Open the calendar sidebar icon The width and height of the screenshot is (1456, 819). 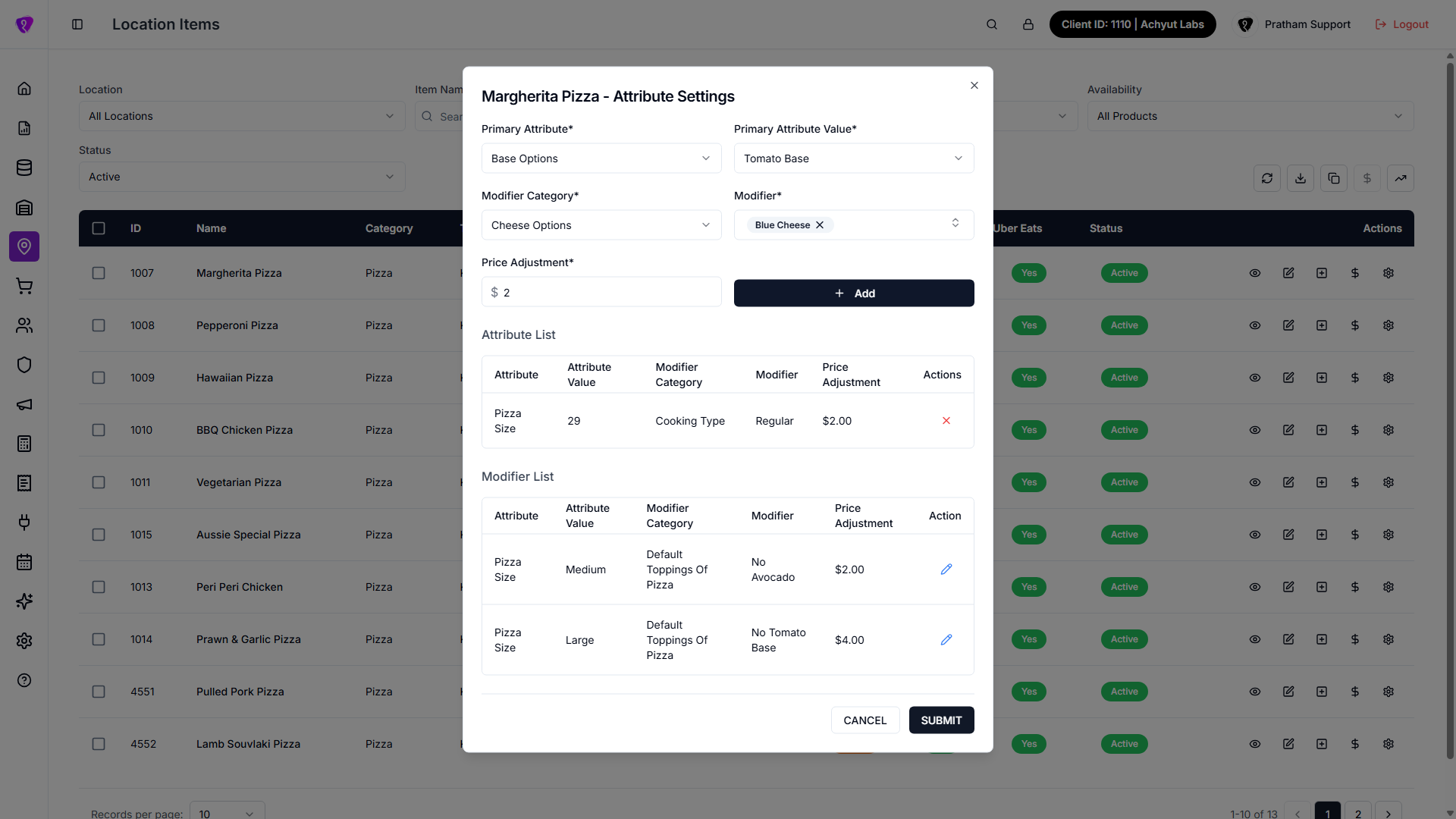[x=24, y=562]
